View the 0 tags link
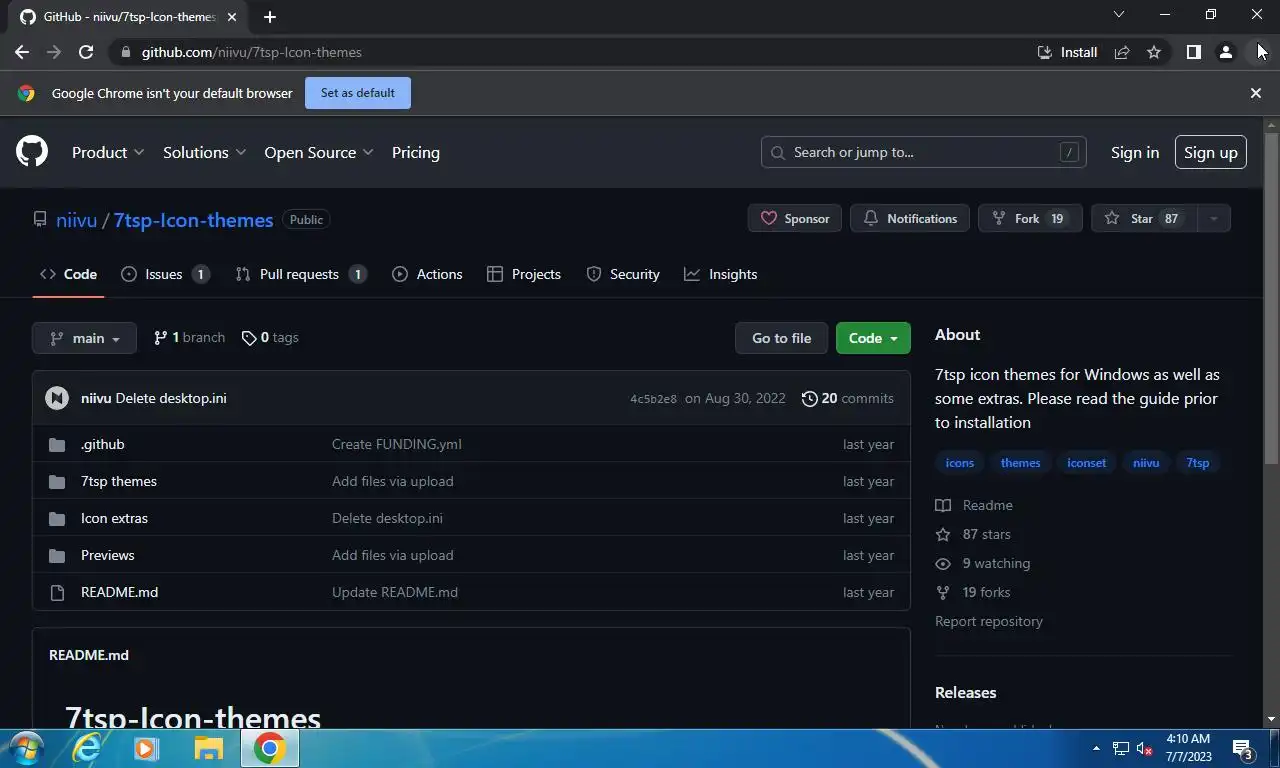This screenshot has height=768, width=1280. click(270, 338)
